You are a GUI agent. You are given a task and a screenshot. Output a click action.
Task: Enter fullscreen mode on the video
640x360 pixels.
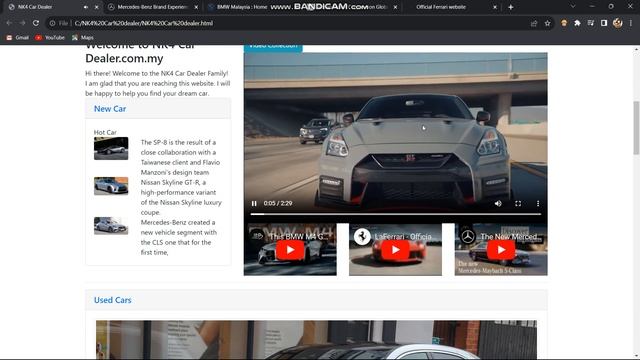[518, 203]
